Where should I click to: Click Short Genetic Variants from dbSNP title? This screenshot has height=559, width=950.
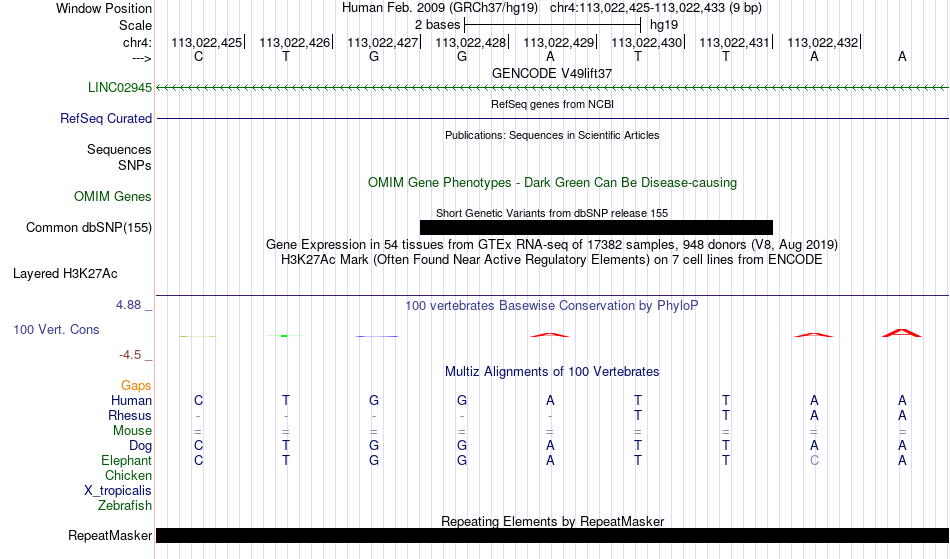tap(552, 213)
